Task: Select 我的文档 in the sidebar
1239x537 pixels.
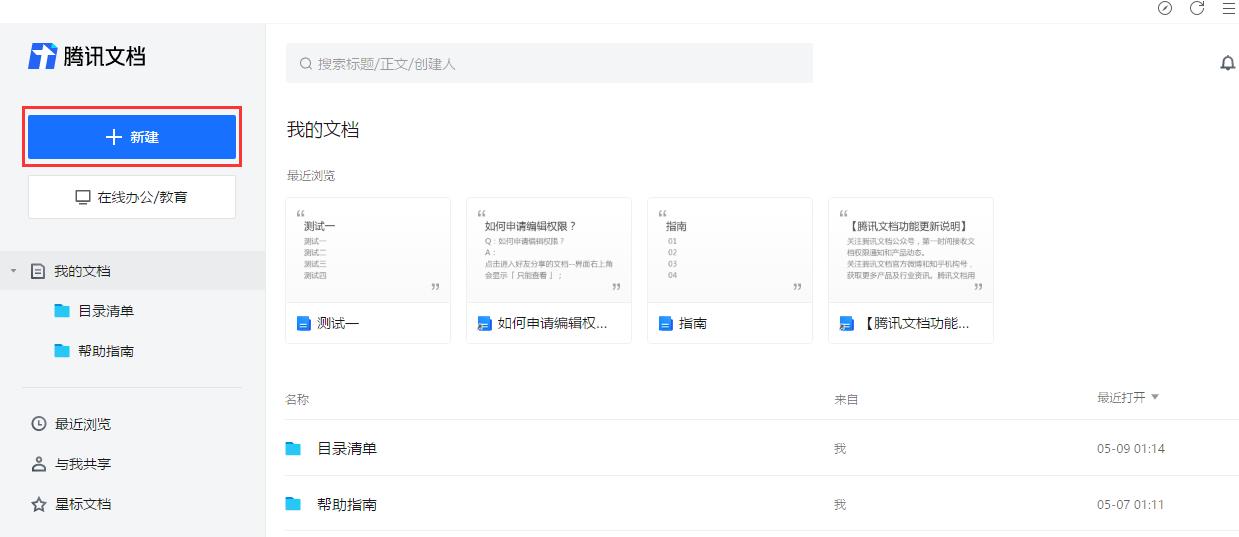Action: 132,271
